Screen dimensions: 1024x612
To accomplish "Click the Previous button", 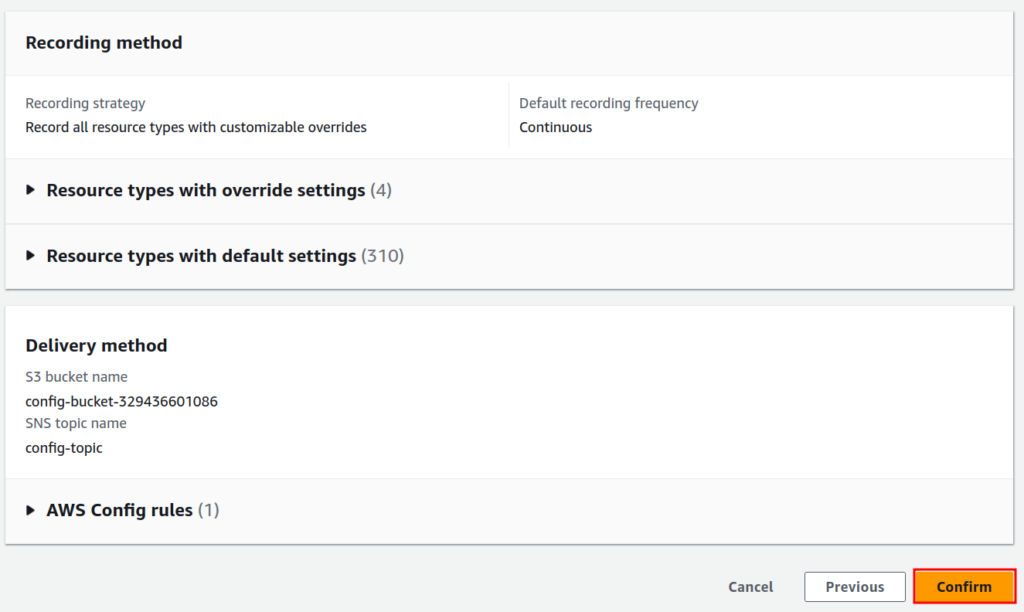I will [854, 587].
